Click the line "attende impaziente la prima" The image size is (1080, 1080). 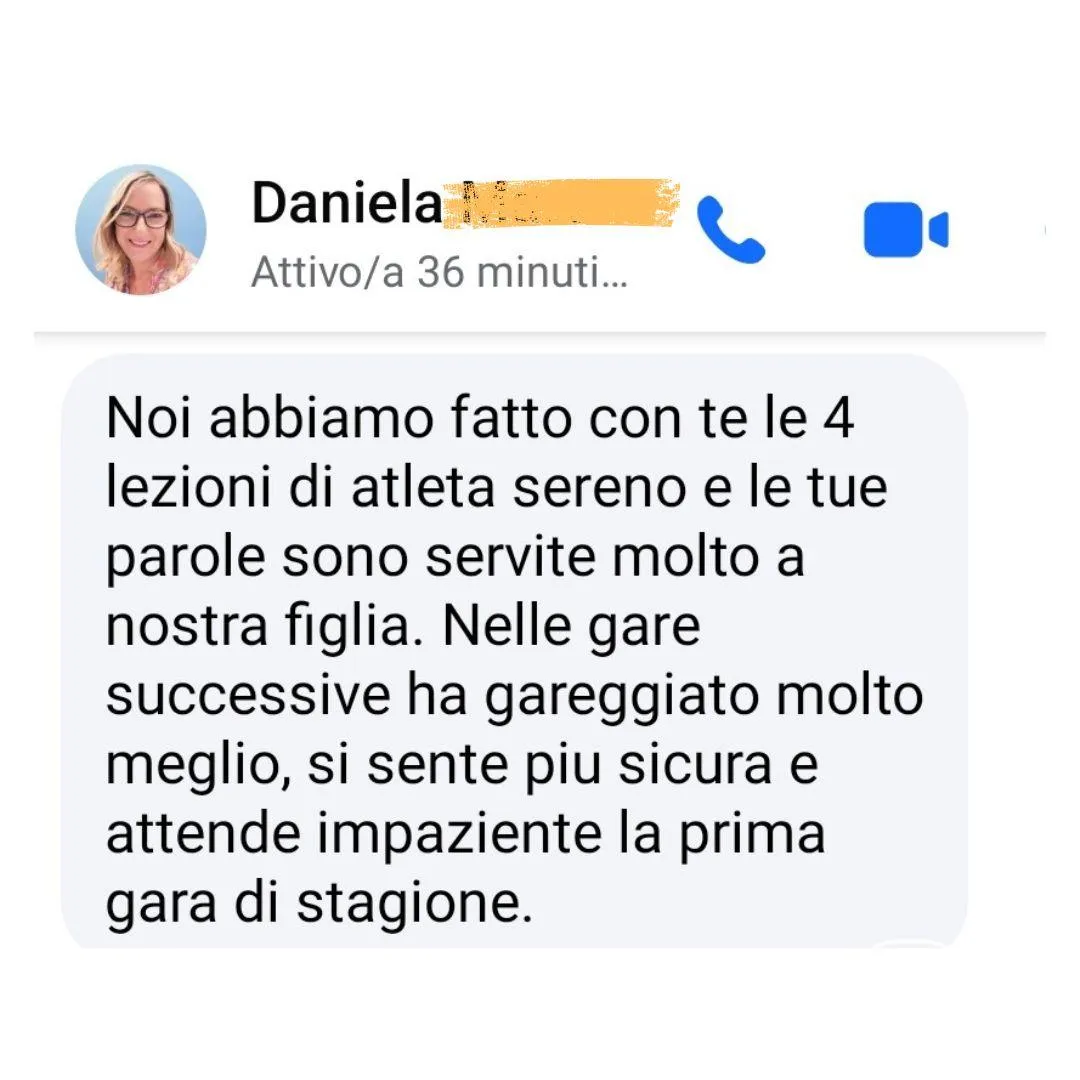[465, 835]
